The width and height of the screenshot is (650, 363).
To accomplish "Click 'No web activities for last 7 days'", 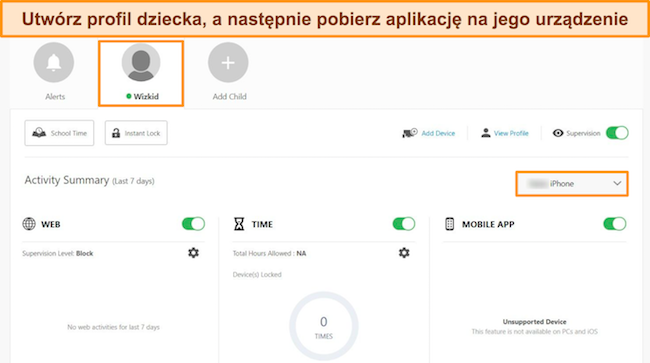I will coord(114,327).
